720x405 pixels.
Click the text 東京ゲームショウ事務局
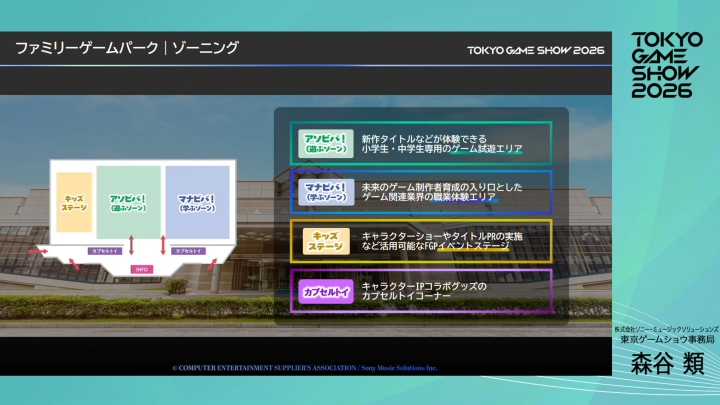(x=667, y=339)
